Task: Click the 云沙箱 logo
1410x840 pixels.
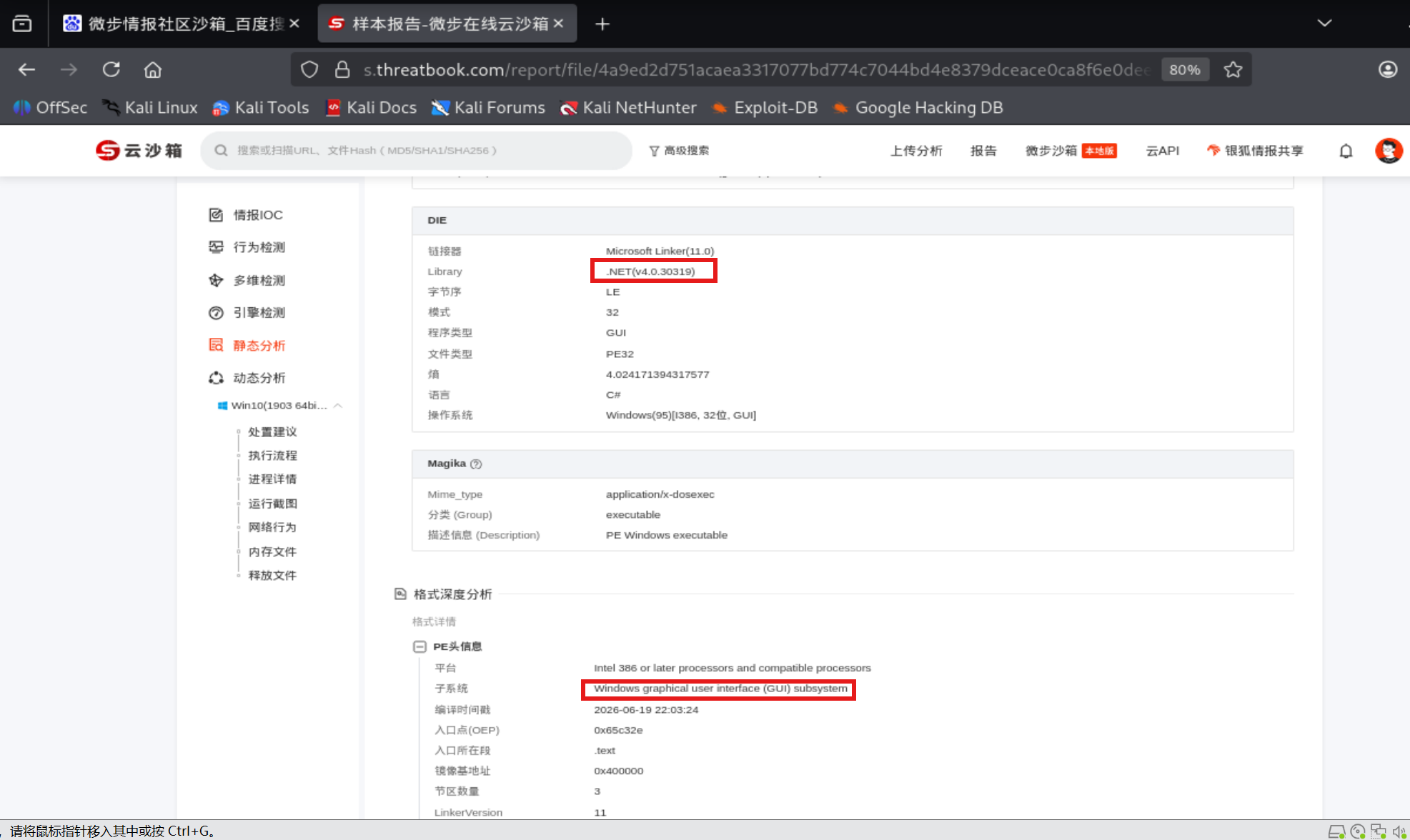Action: click(139, 150)
